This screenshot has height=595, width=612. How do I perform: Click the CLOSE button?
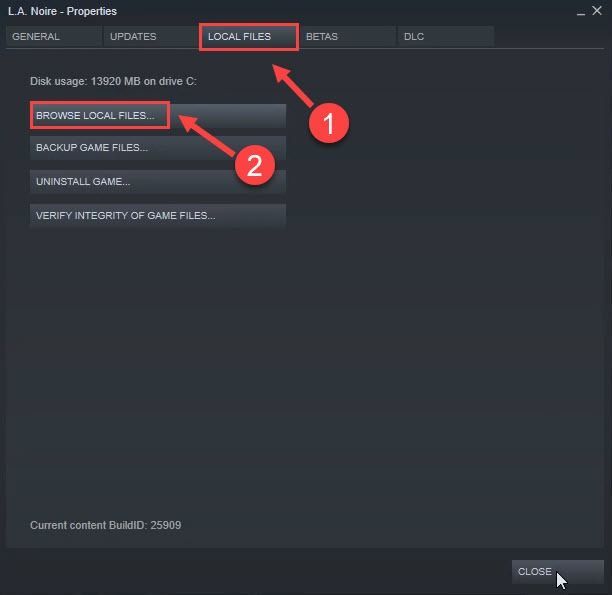pos(557,572)
